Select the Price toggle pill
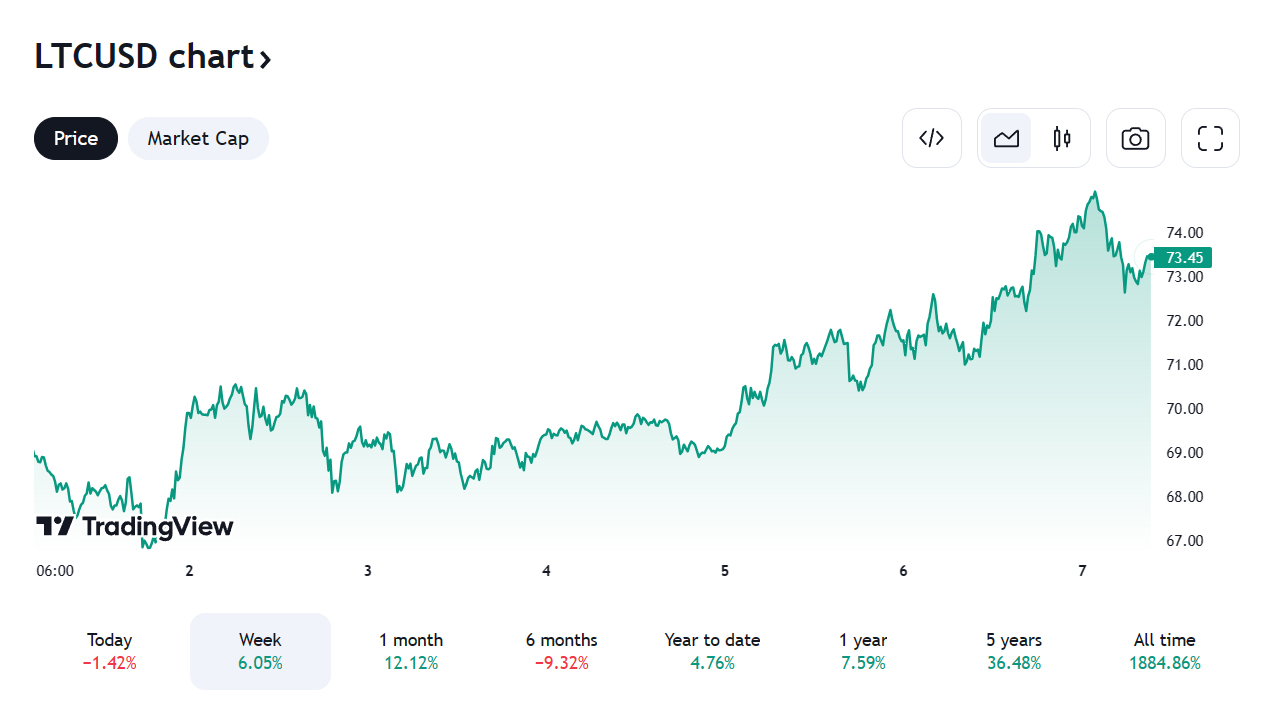 (x=76, y=138)
